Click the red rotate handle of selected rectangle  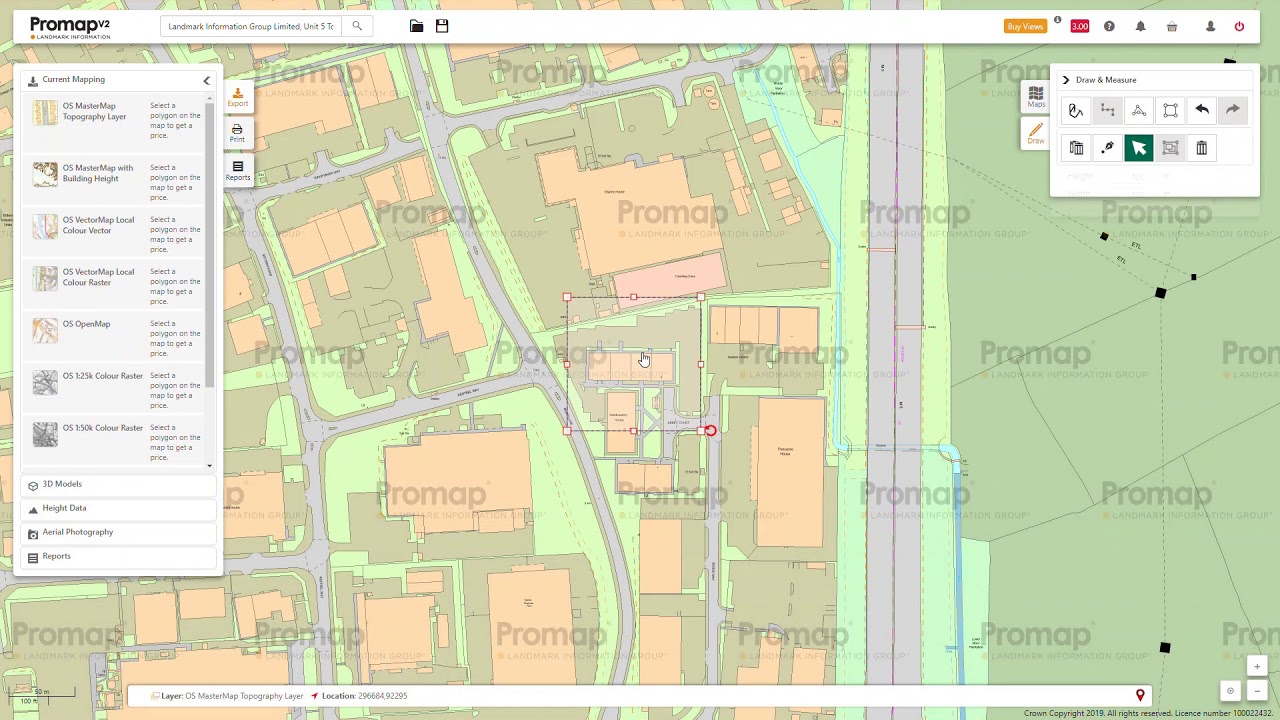pos(709,431)
